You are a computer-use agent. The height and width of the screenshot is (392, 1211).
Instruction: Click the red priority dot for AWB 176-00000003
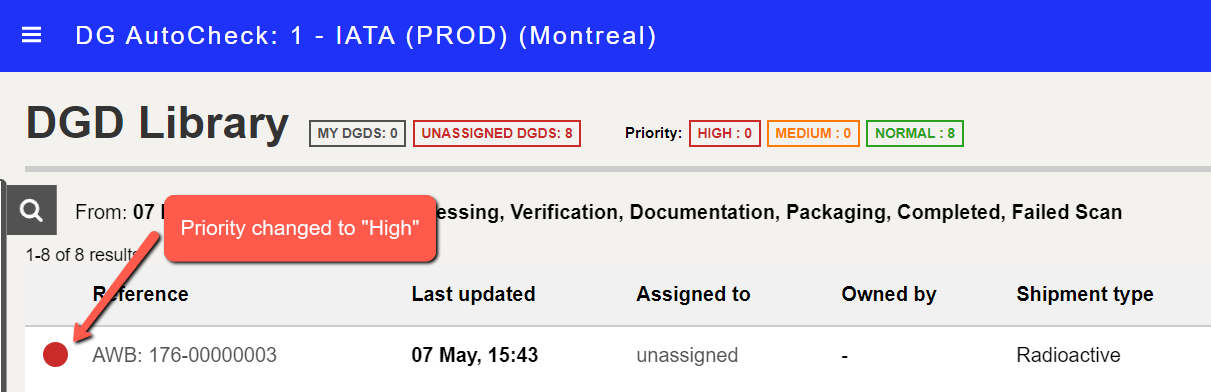56,354
